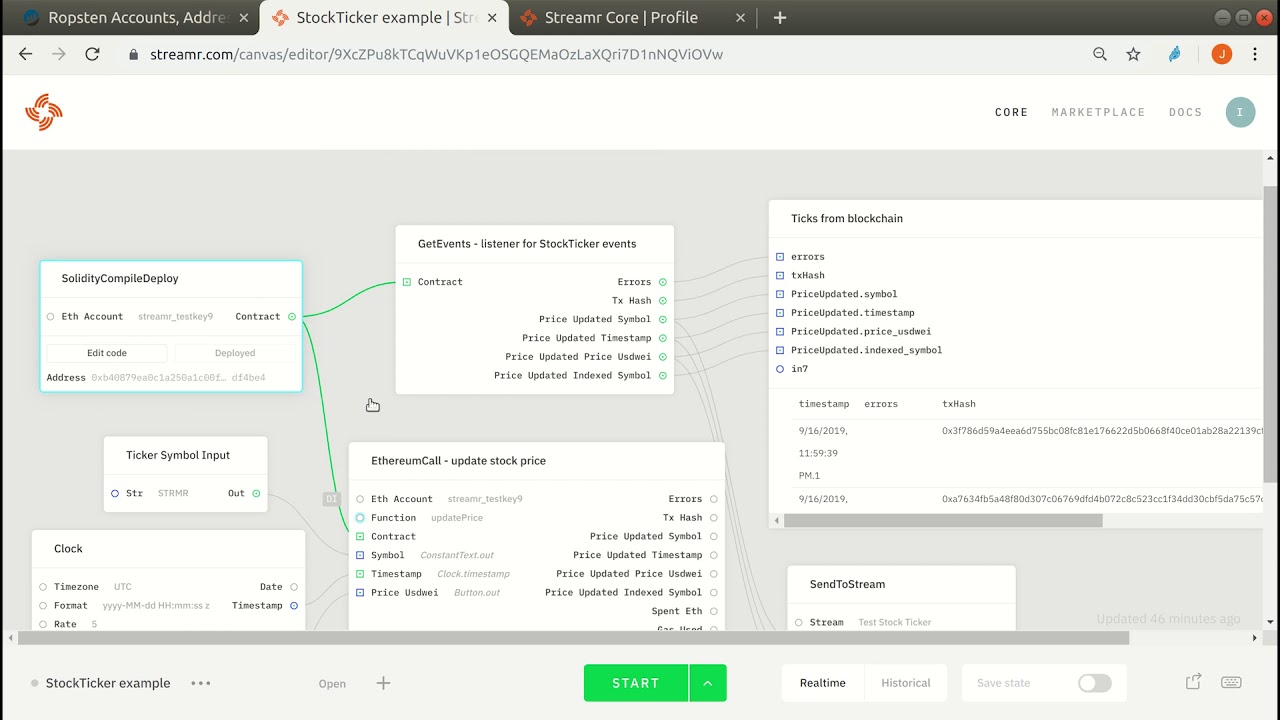Screen dimensions: 1280x720
Task: Click the errors input port on Ticks table
Action: (780, 257)
